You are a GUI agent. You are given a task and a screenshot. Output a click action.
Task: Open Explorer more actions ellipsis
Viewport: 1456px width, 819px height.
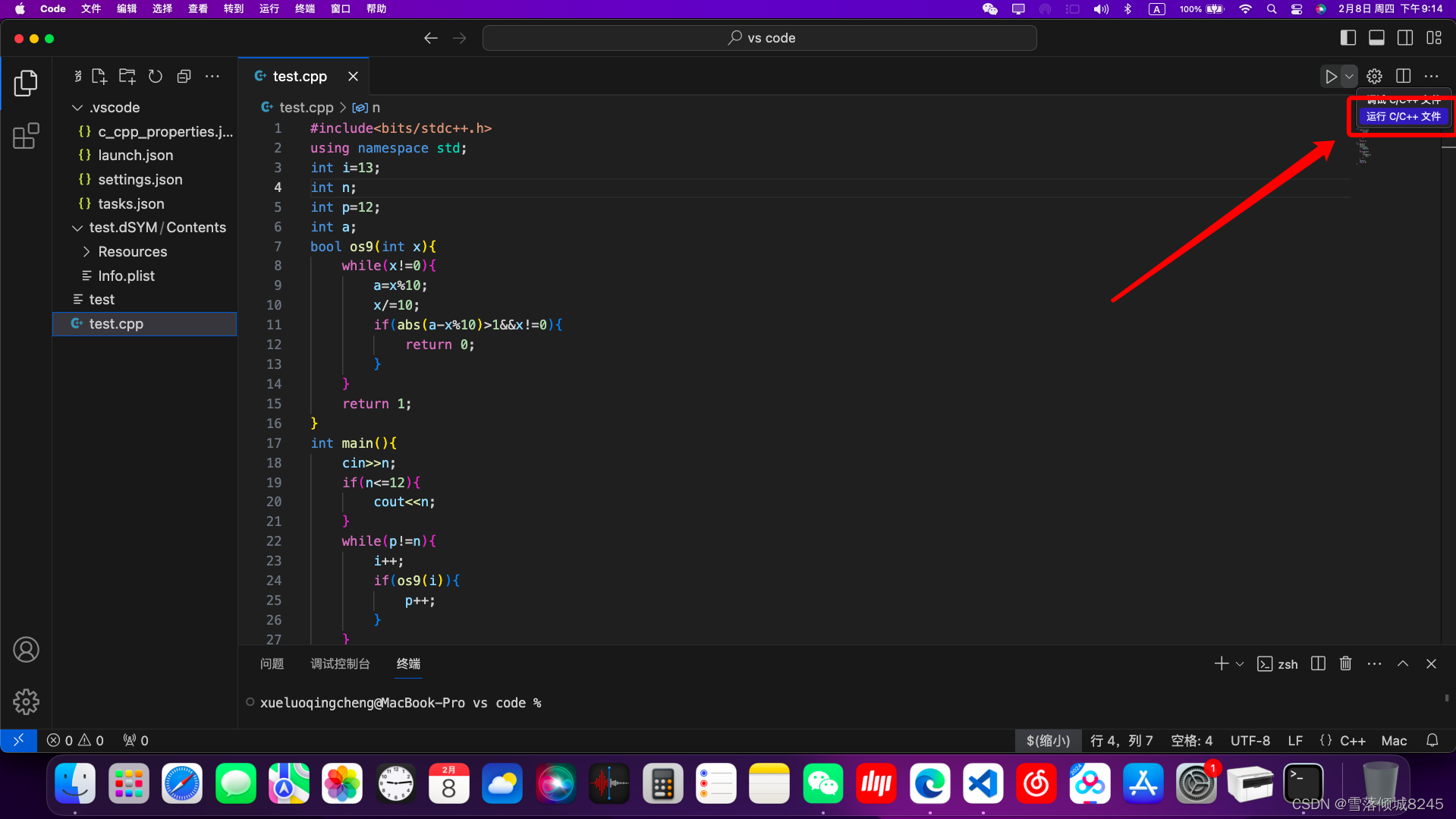pyautogui.click(x=212, y=77)
